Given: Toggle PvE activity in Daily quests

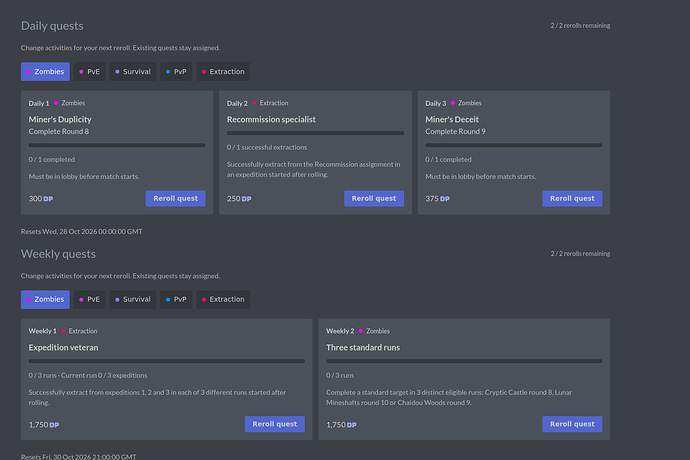Looking at the screenshot, I should click(89, 72).
